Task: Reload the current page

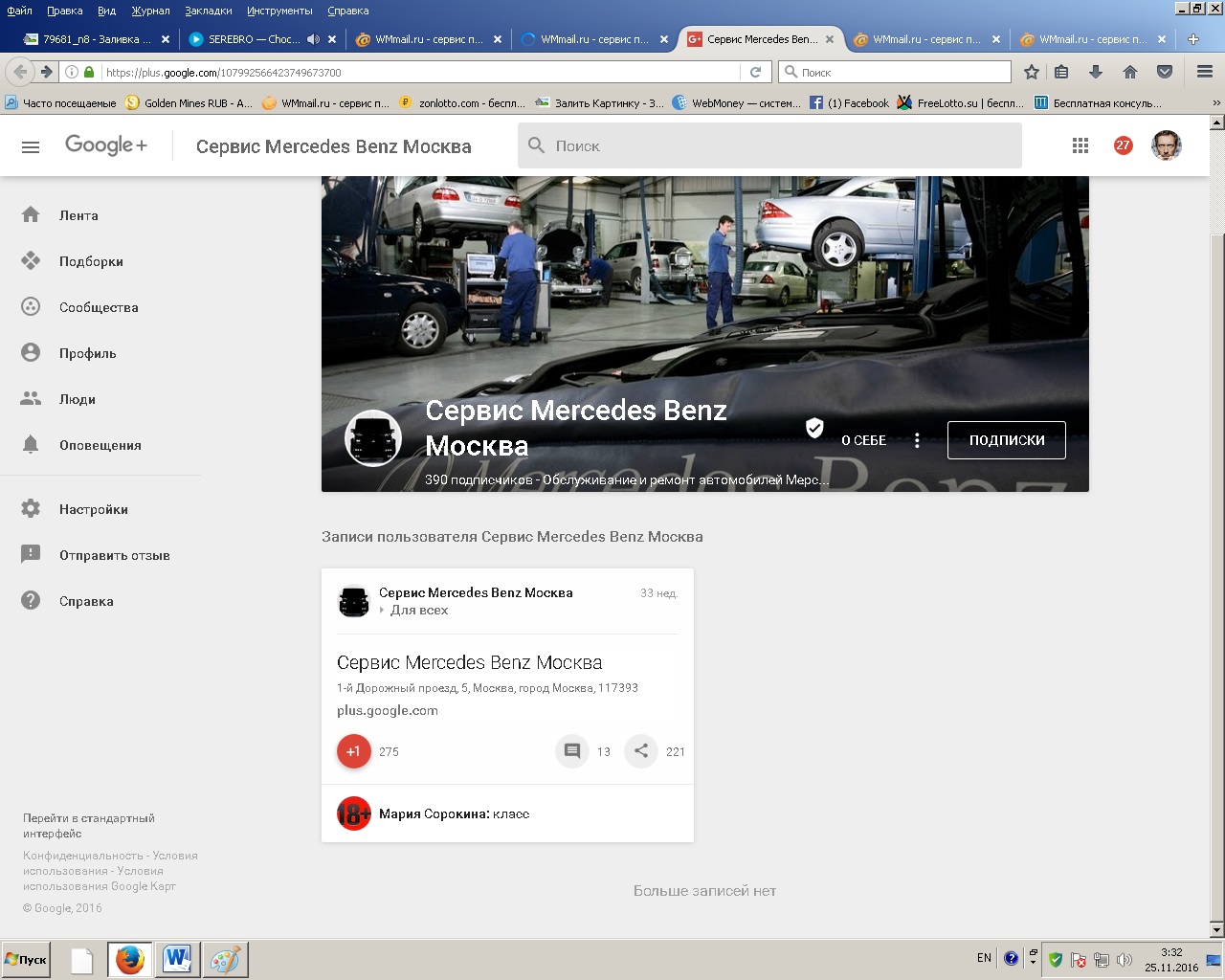Action: 755,72
